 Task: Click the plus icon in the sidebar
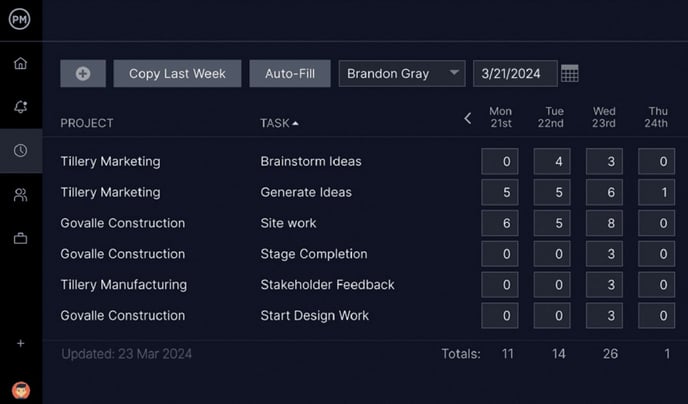(x=20, y=343)
